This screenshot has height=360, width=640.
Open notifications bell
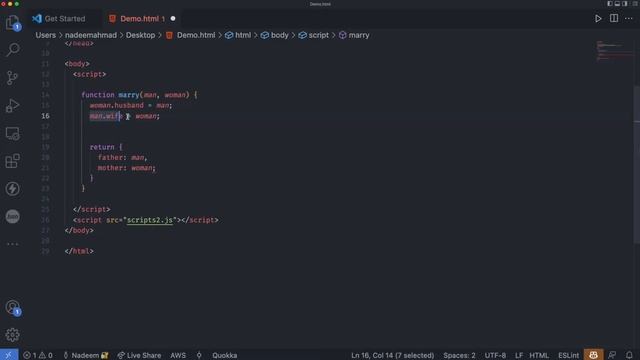tap(629, 355)
